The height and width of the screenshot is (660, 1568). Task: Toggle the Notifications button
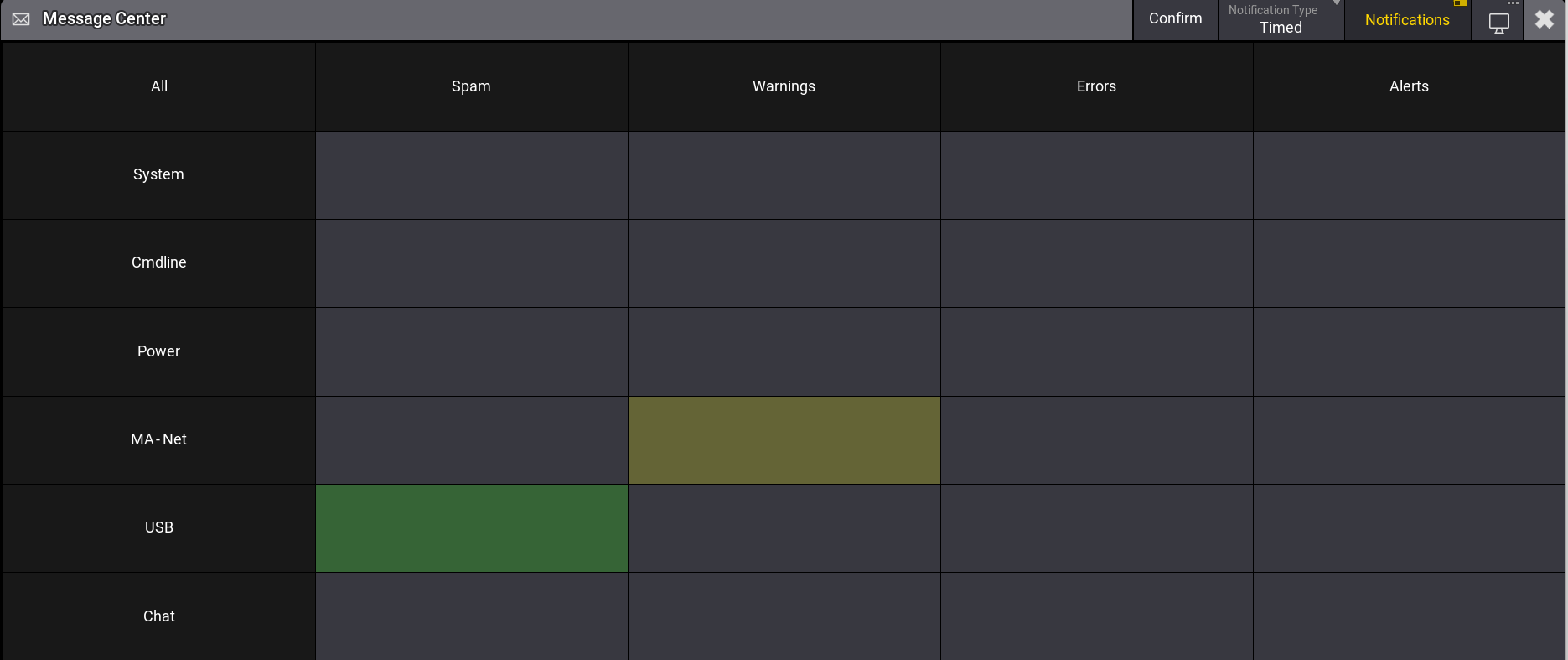(x=1407, y=20)
